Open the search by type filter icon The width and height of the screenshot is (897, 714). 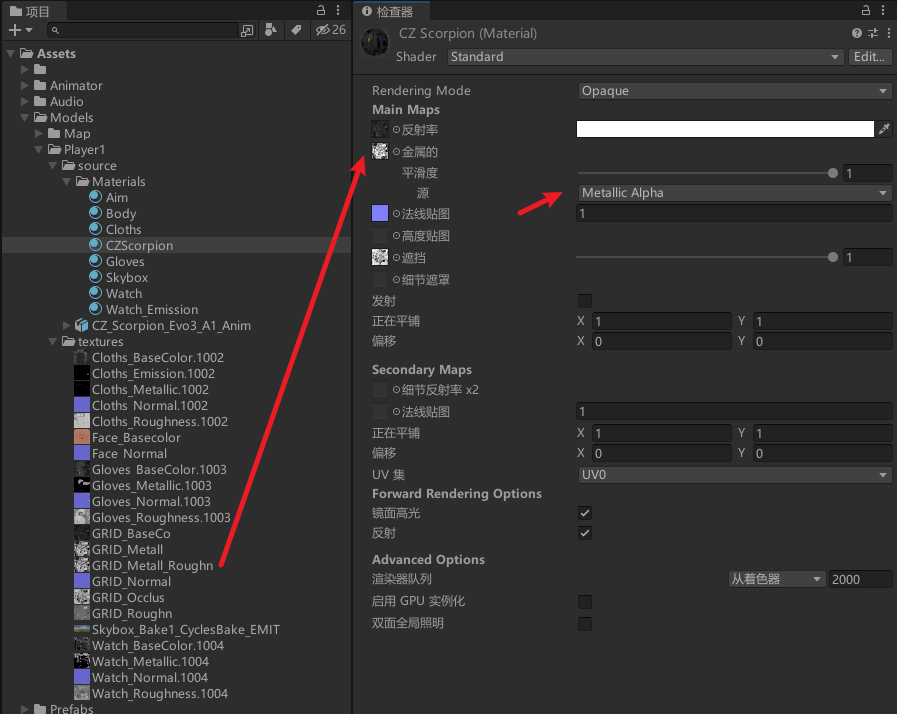point(271,30)
